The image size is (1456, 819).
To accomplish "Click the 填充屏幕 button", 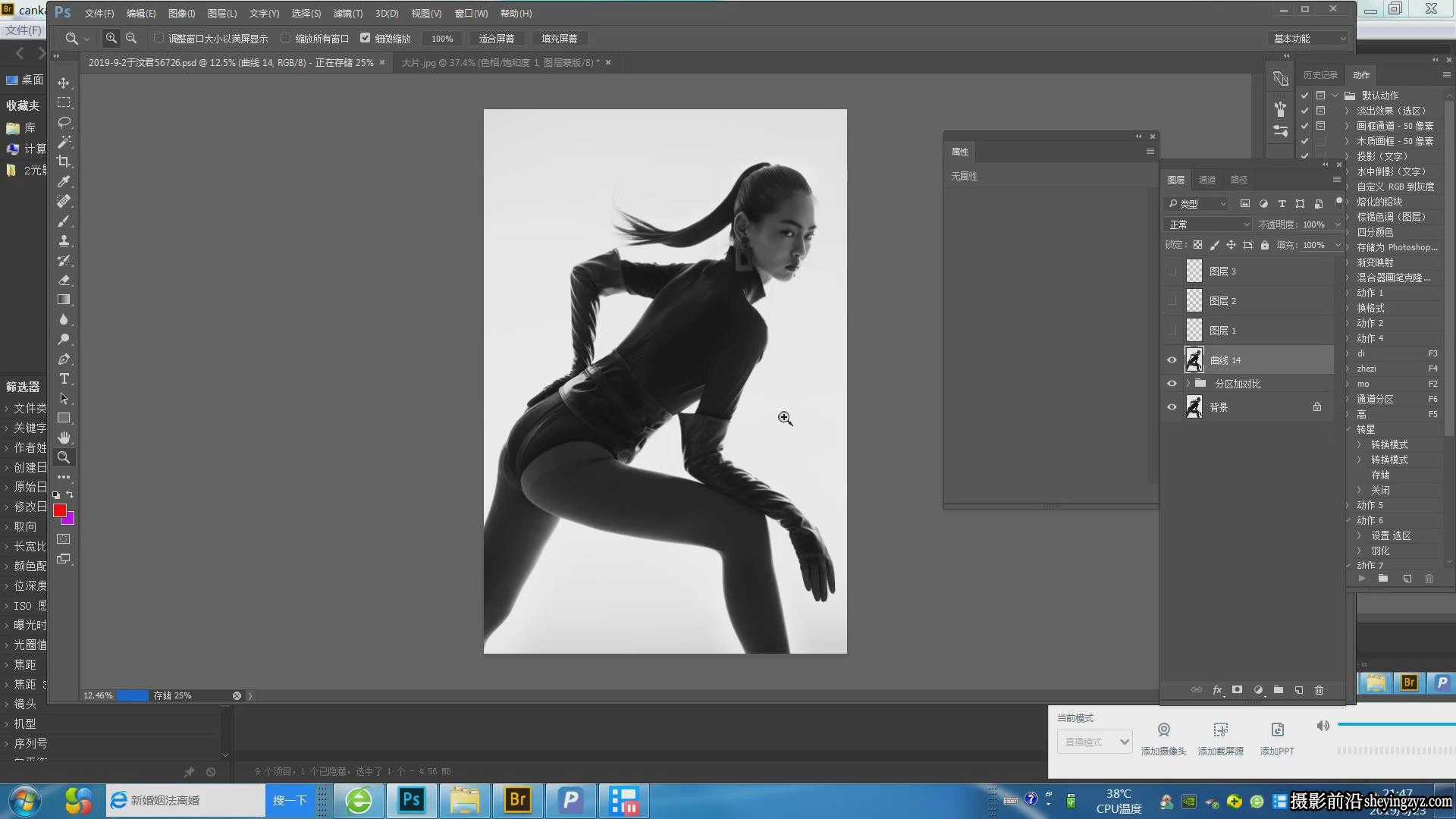I will click(x=560, y=39).
